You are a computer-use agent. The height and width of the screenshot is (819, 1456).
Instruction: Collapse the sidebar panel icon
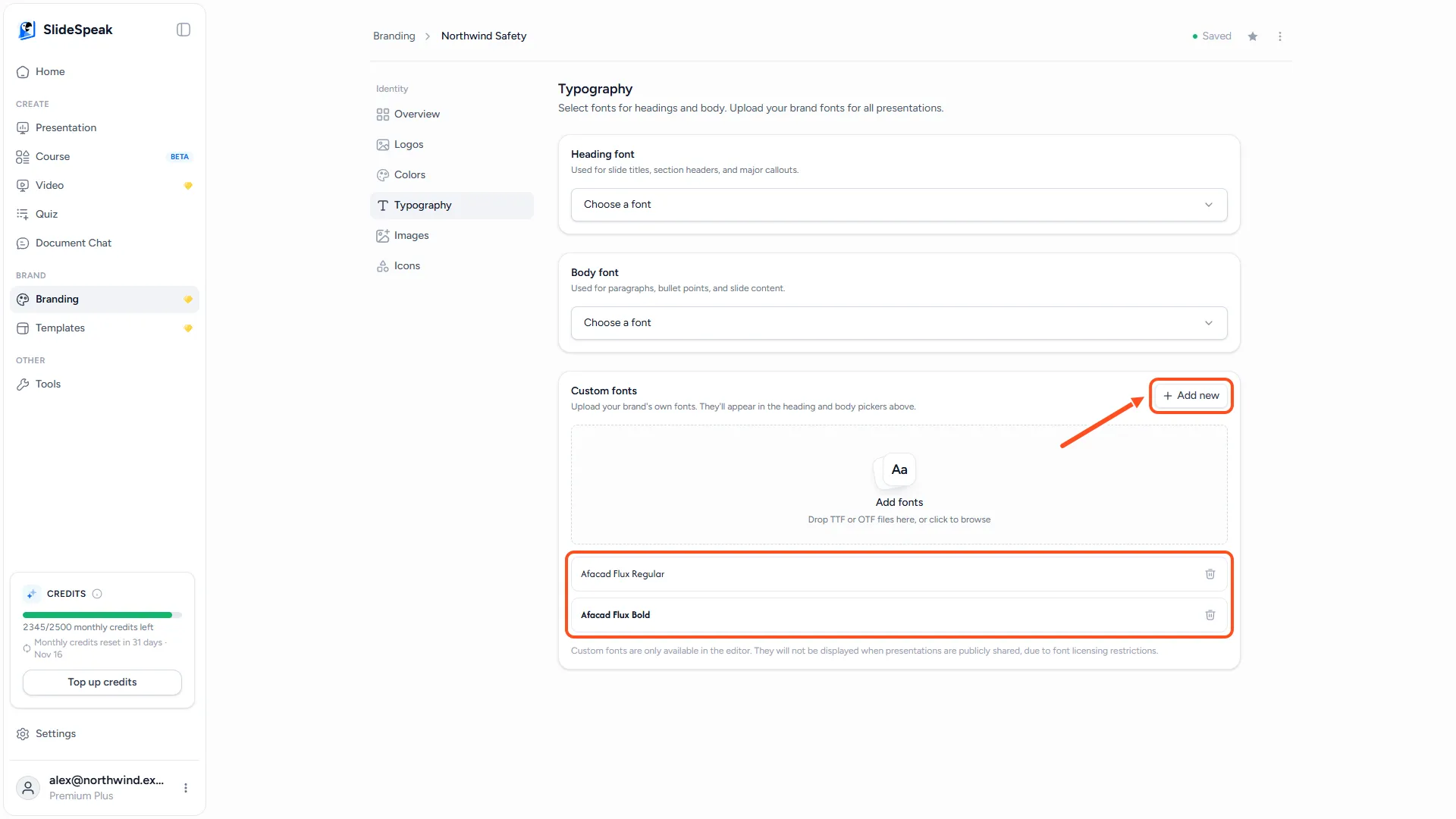pyautogui.click(x=184, y=30)
